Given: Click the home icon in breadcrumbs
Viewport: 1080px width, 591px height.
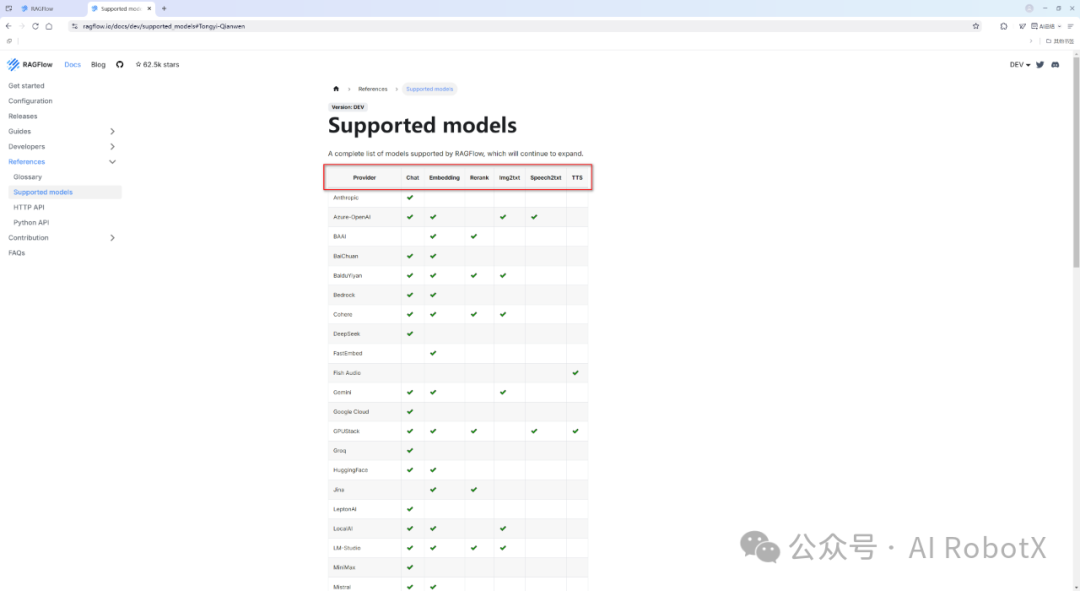Looking at the screenshot, I should coord(336,89).
